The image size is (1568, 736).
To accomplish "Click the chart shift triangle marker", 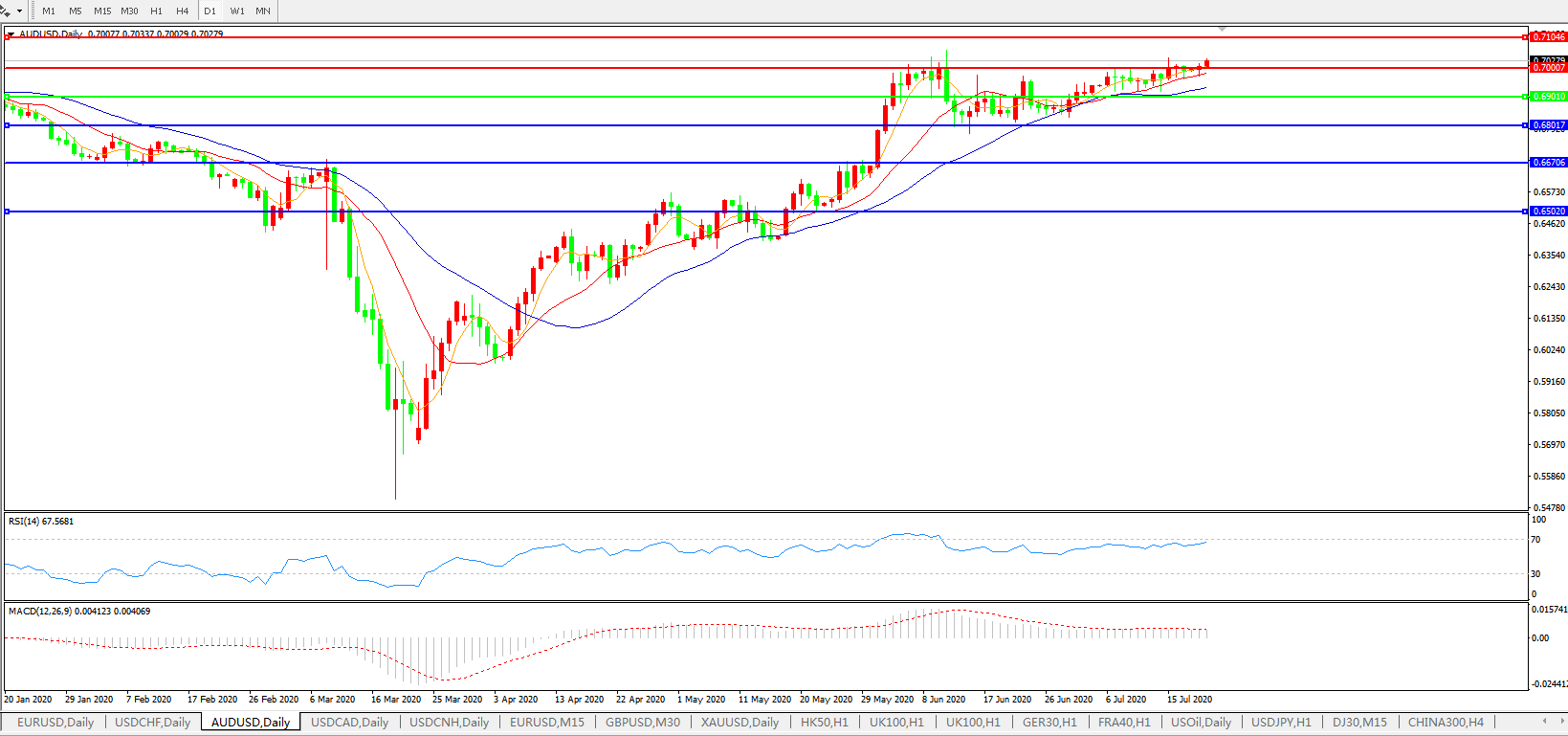I will 1222,29.
